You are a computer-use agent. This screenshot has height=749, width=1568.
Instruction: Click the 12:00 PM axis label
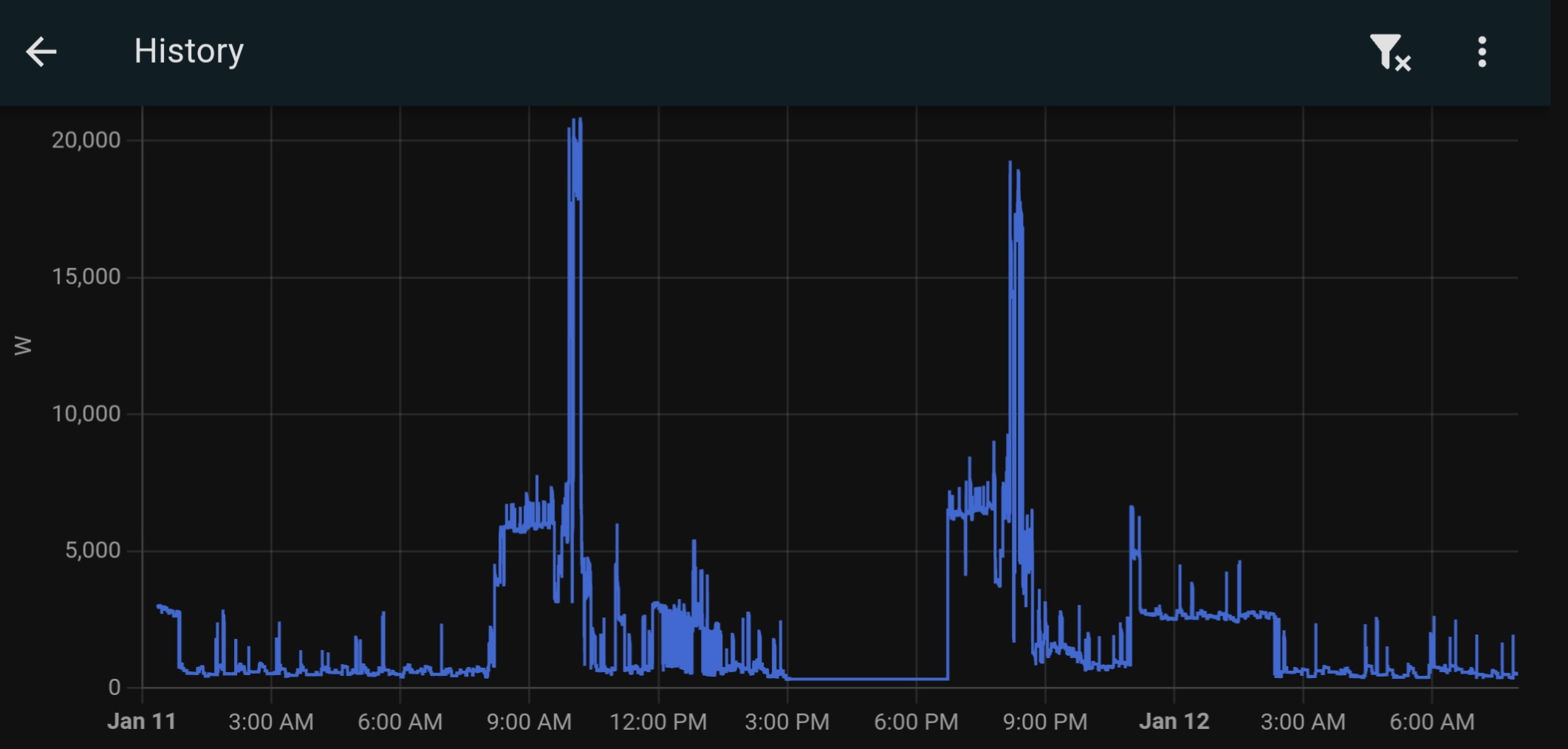click(x=658, y=722)
